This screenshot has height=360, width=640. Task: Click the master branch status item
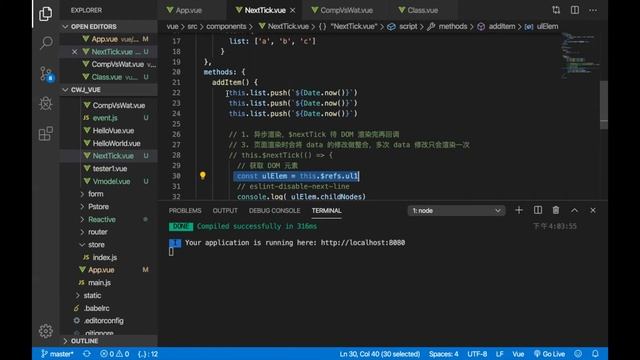pos(57,354)
